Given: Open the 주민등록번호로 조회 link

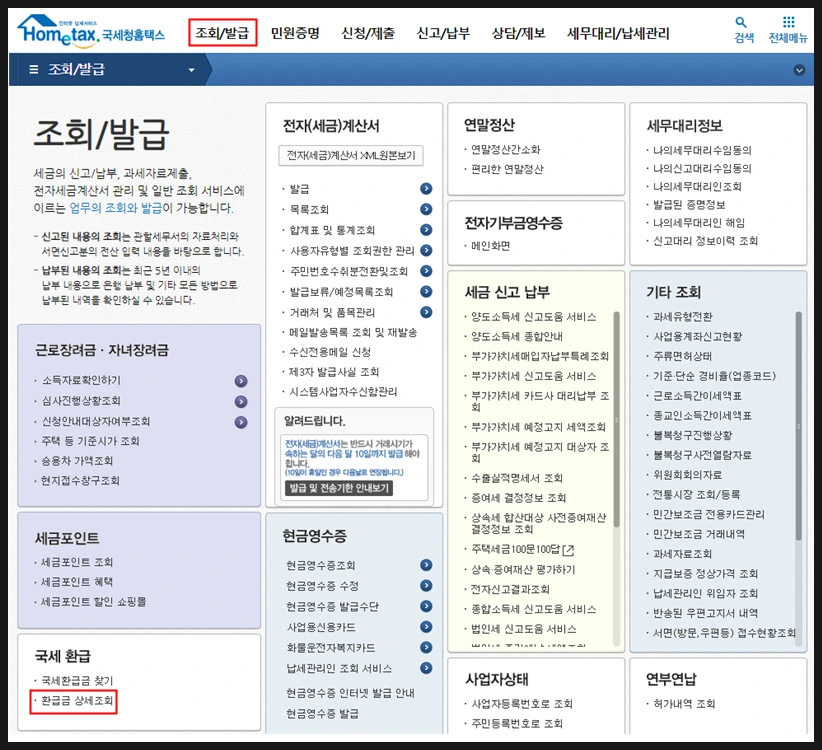Looking at the screenshot, I should point(517,724).
